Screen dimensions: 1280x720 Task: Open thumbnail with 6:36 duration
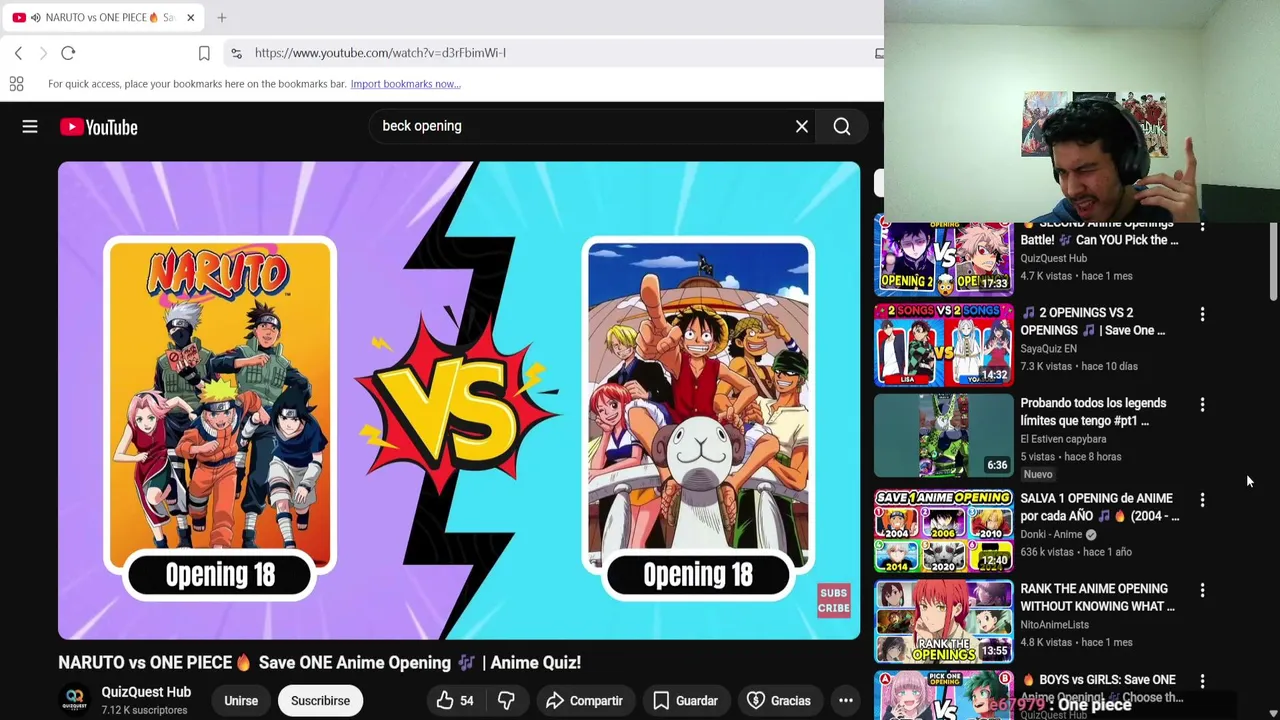coord(944,436)
